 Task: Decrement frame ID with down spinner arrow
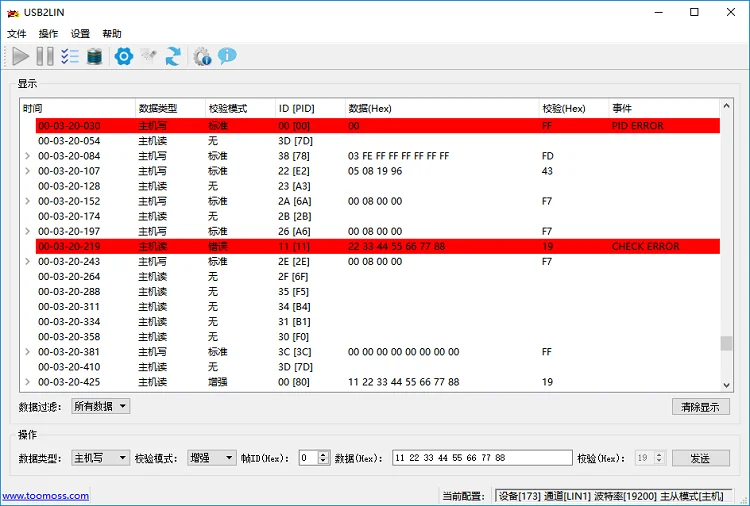click(x=324, y=462)
